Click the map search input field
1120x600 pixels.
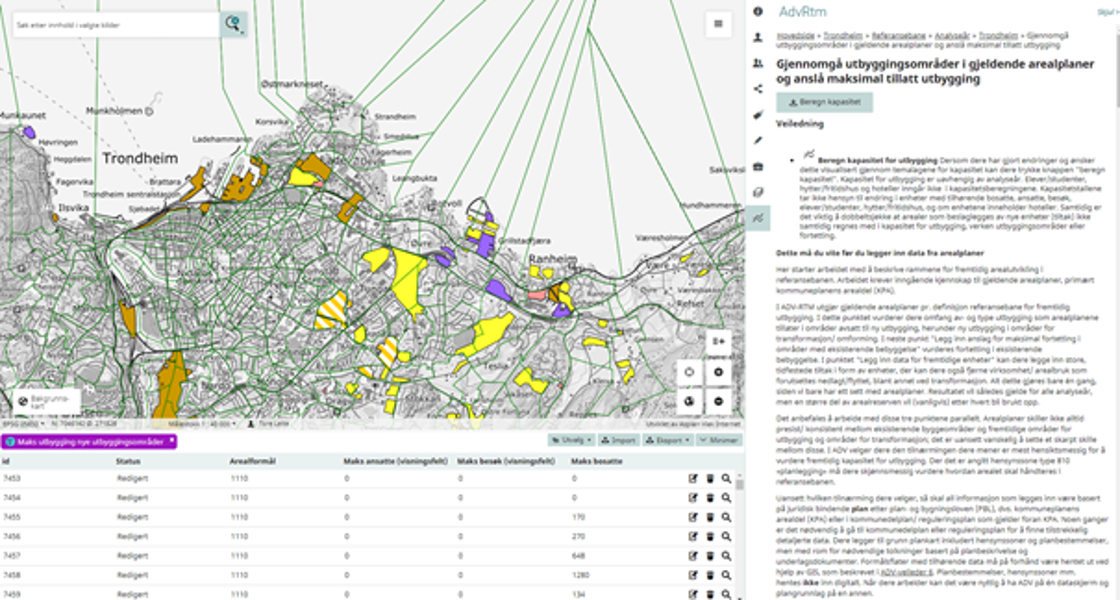click(x=115, y=24)
